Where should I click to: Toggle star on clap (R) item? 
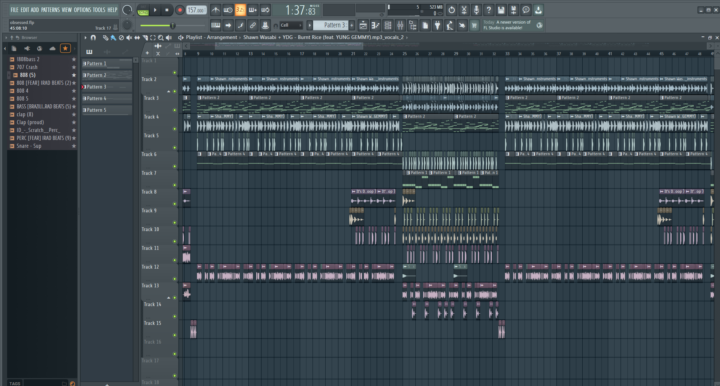[73, 114]
